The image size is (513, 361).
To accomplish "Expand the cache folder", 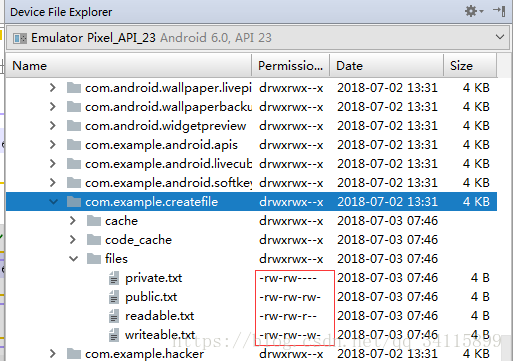I will point(73,221).
